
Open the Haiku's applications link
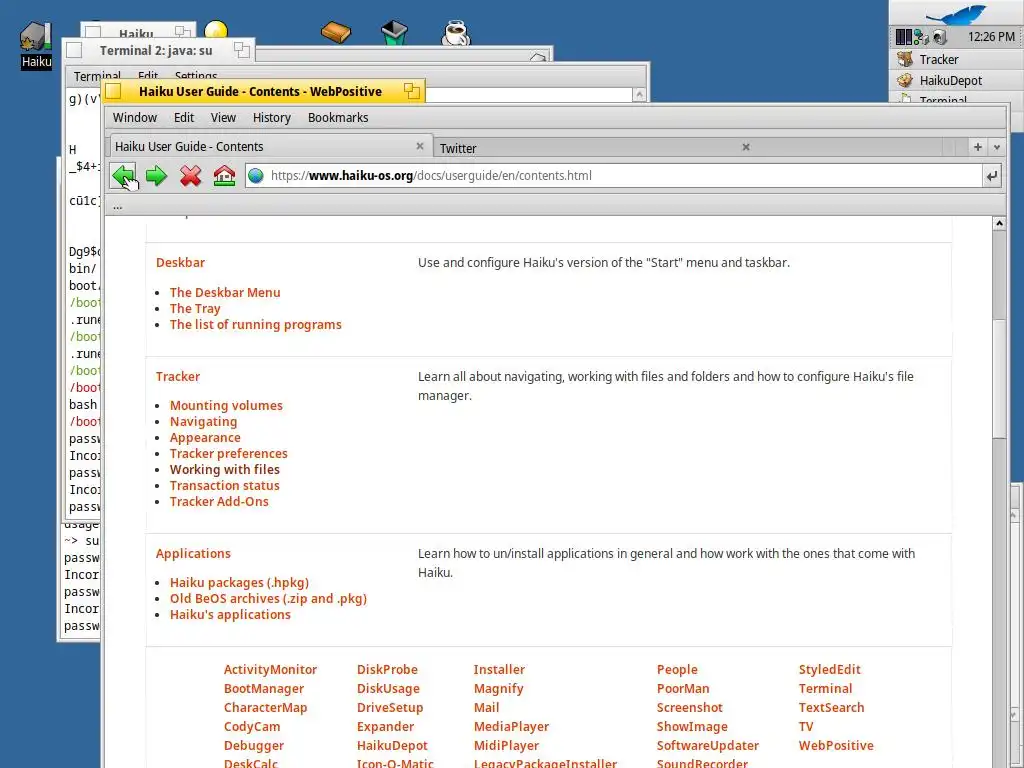click(x=230, y=615)
